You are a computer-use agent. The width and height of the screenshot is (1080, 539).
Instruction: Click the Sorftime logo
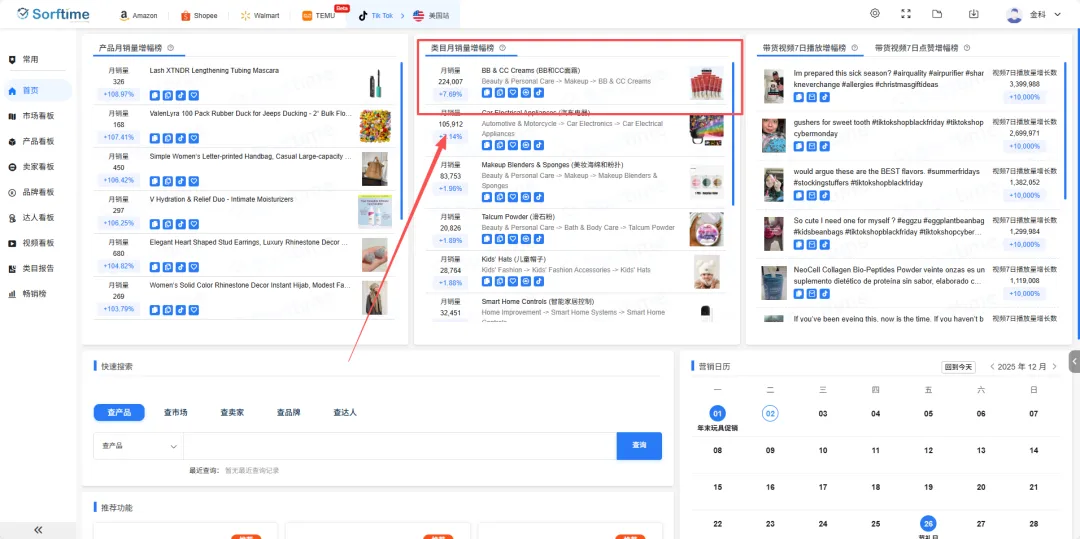pyautogui.click(x=53, y=14)
